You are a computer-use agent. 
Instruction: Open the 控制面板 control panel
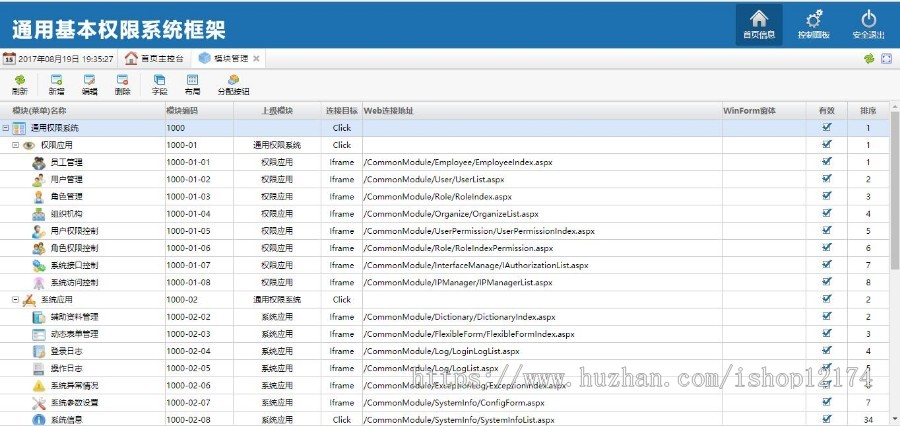(x=813, y=25)
